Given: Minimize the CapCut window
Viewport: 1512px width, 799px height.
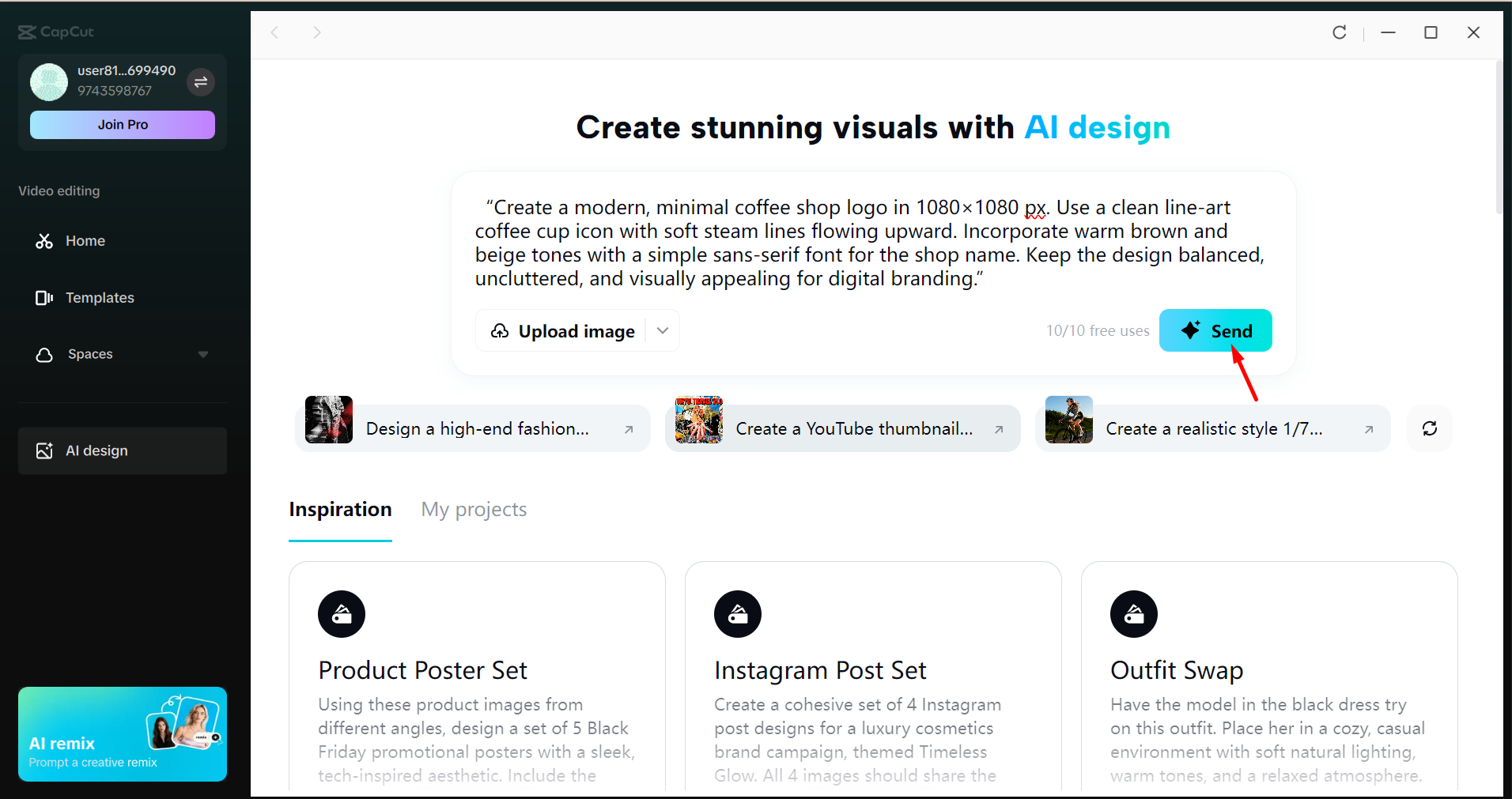Looking at the screenshot, I should click(1388, 32).
